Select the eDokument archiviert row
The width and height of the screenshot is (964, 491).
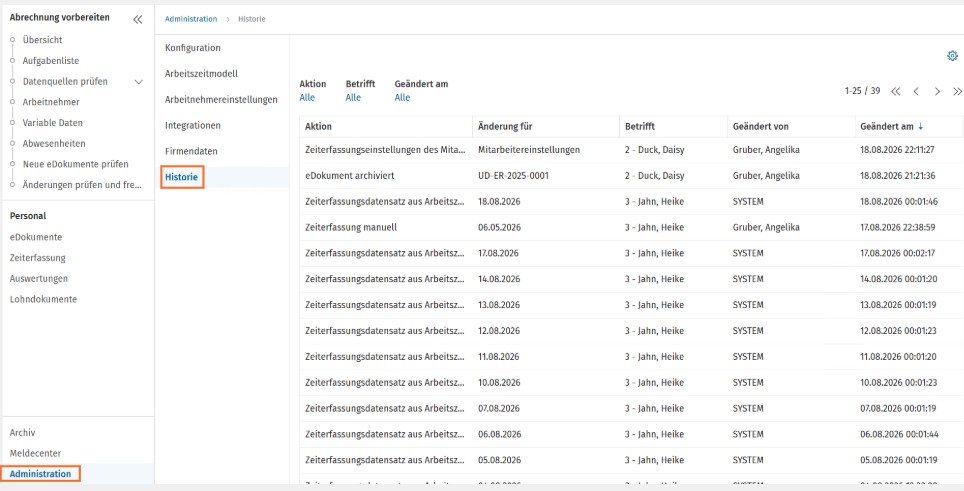point(631,176)
